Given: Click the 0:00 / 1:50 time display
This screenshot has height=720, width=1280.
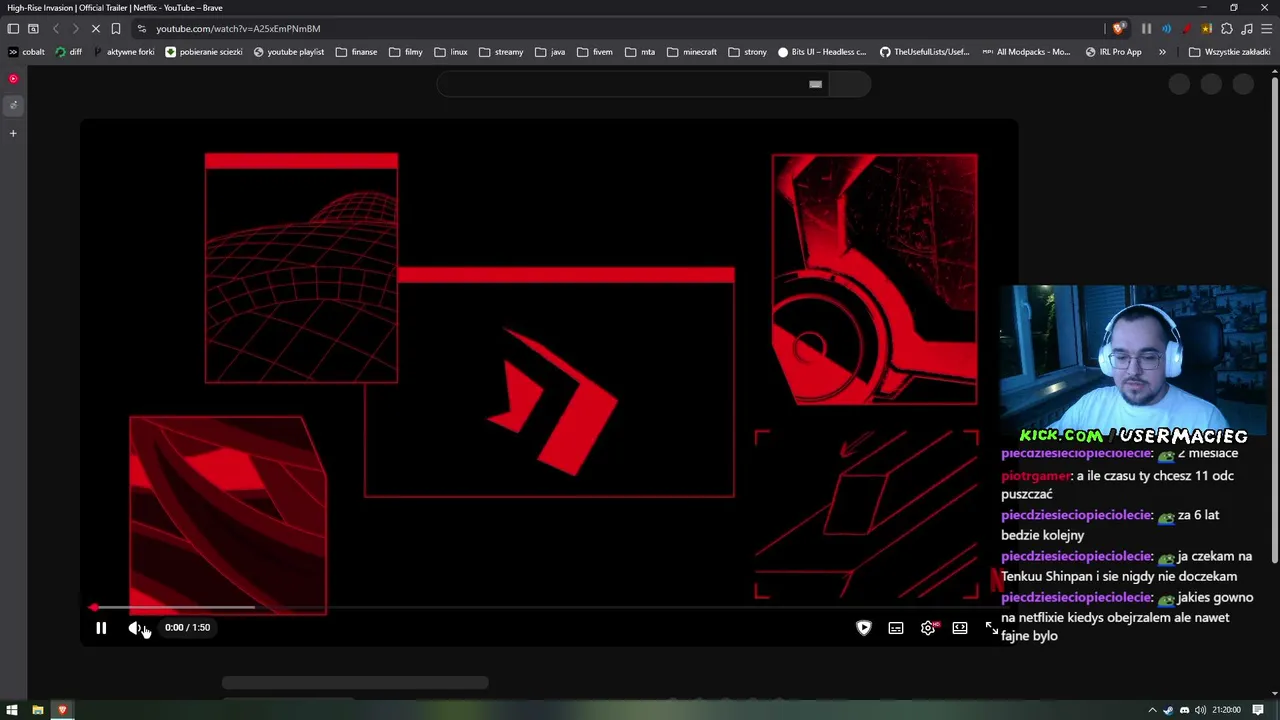Looking at the screenshot, I should click(187, 628).
